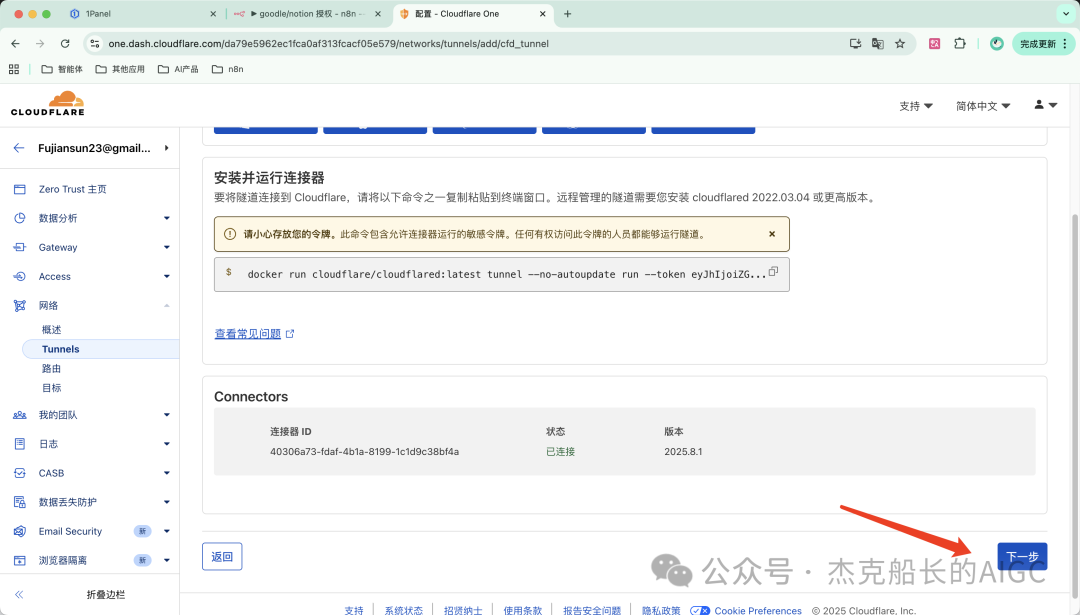This screenshot has height=615, width=1080.
Task: Open the 系统状态 footer link
Action: pyautogui.click(x=404, y=610)
